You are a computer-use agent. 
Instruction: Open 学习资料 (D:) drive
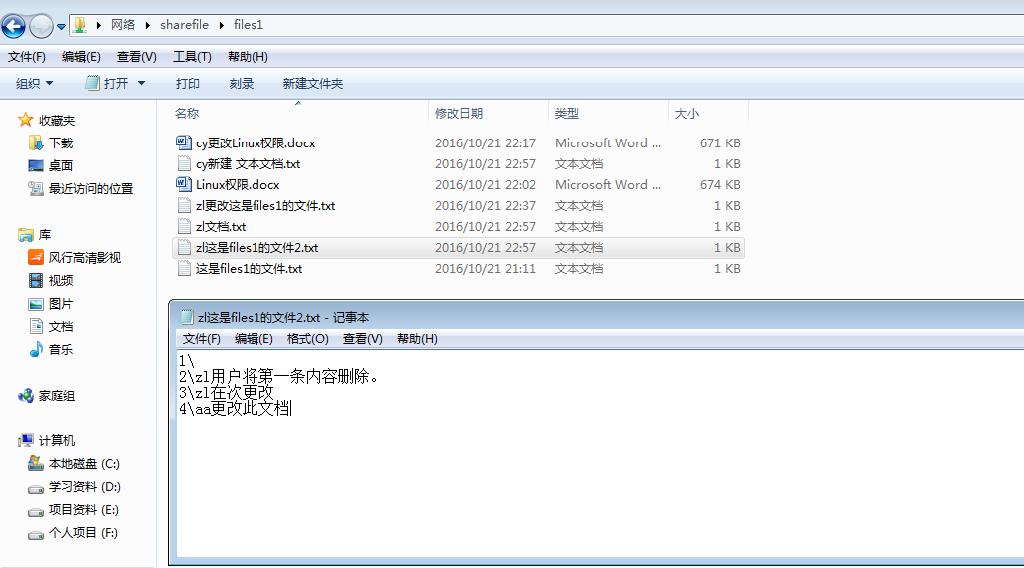85,486
